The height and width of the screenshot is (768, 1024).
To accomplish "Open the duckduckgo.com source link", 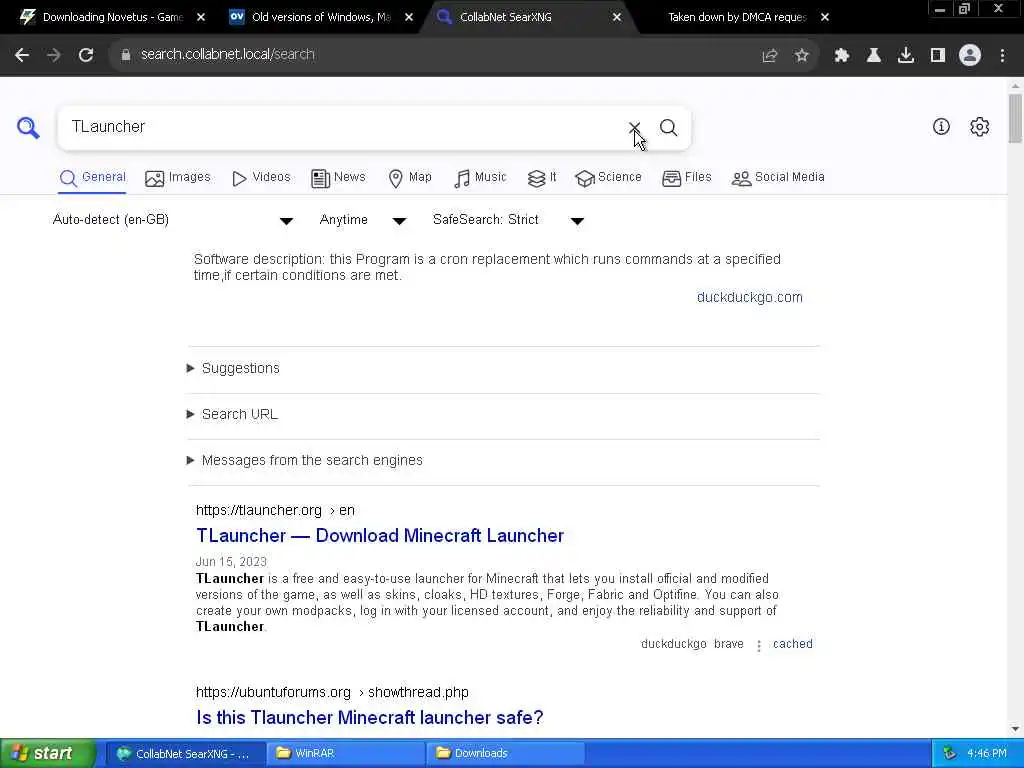I will [749, 297].
